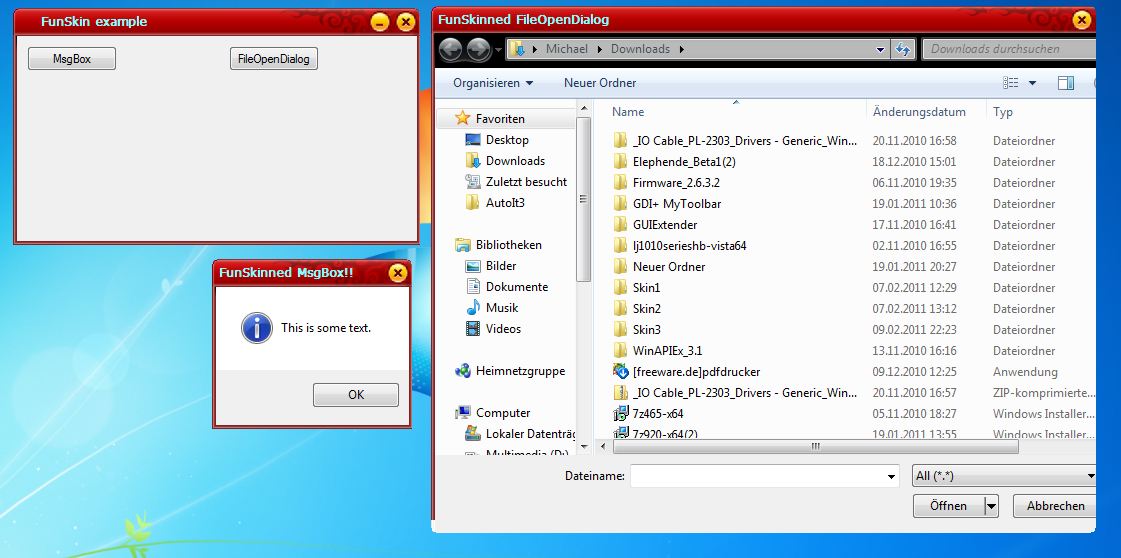Click the back navigation arrow button
1121x558 pixels.
click(451, 49)
